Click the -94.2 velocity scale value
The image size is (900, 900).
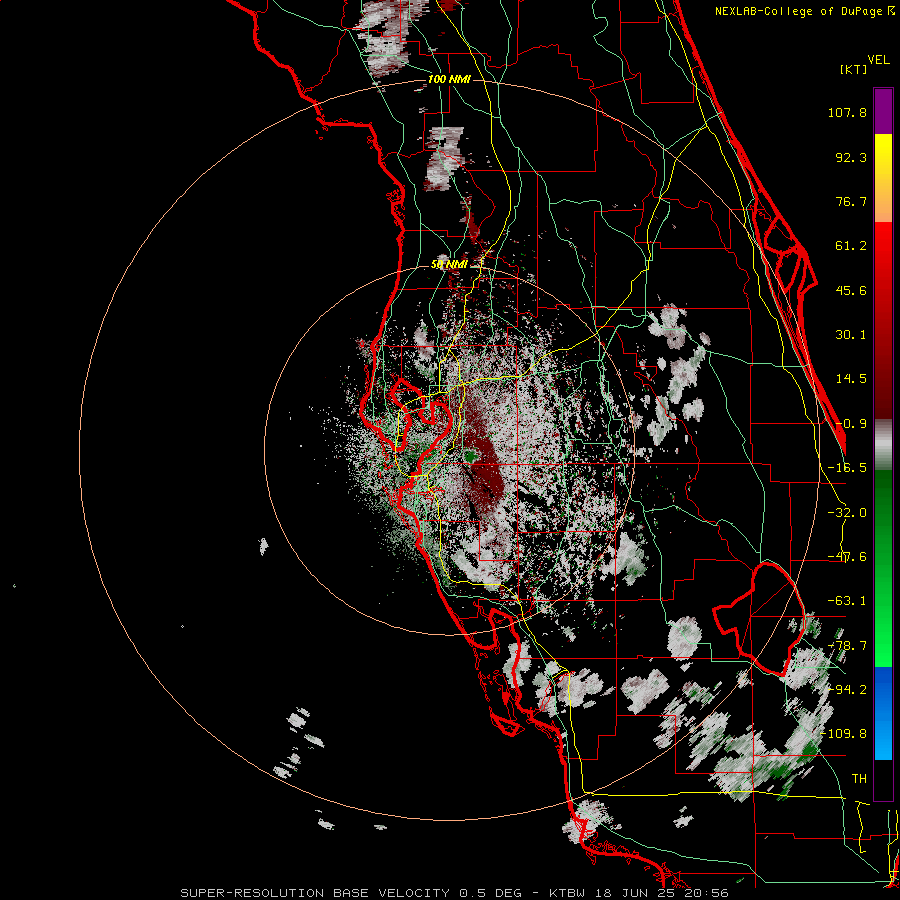pos(847,690)
